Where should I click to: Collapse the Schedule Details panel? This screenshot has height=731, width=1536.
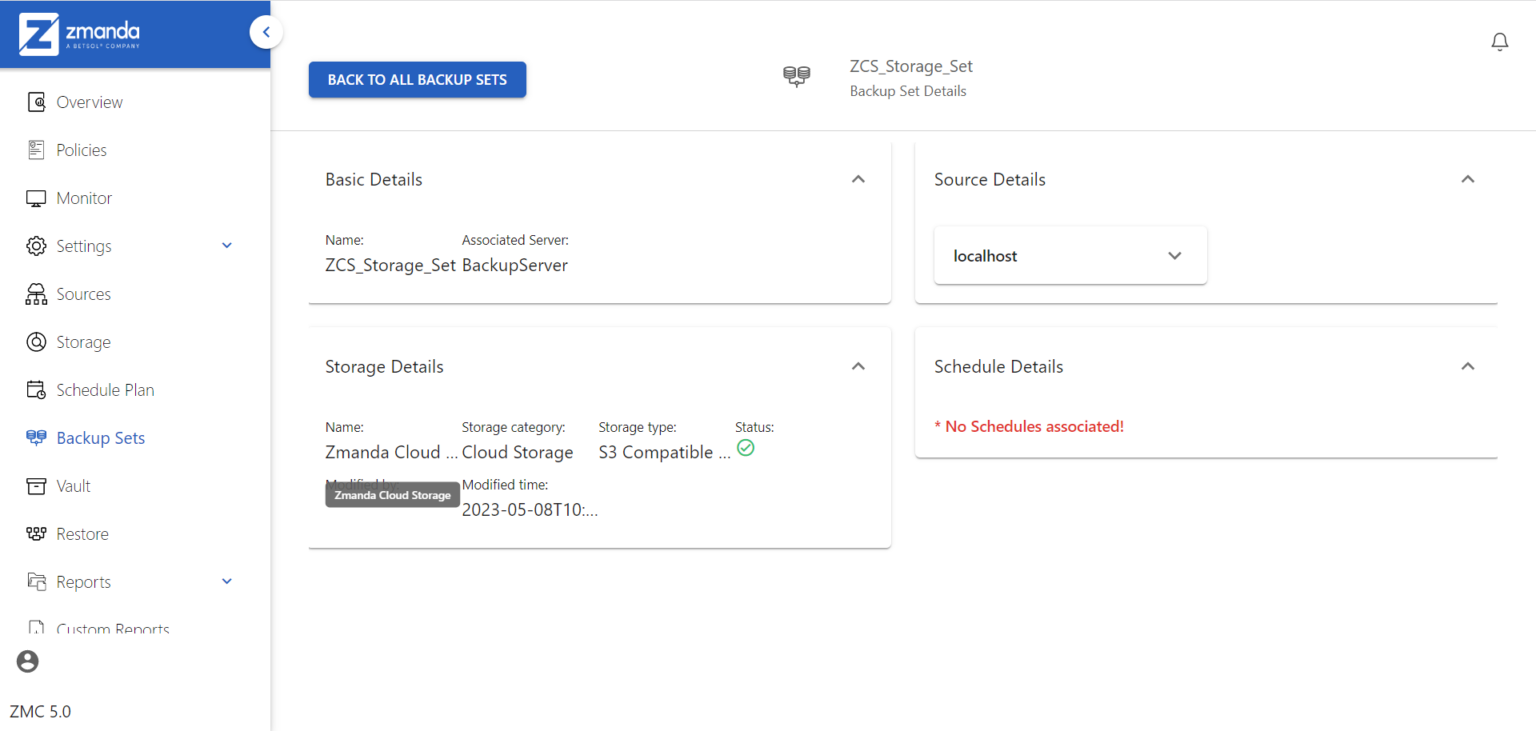[1467, 365]
